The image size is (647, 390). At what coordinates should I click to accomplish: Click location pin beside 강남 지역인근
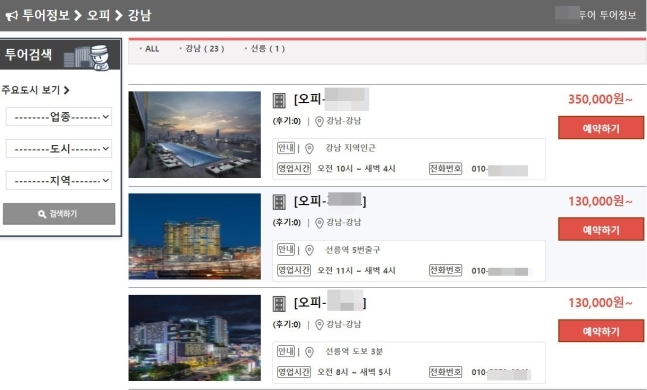click(x=309, y=149)
